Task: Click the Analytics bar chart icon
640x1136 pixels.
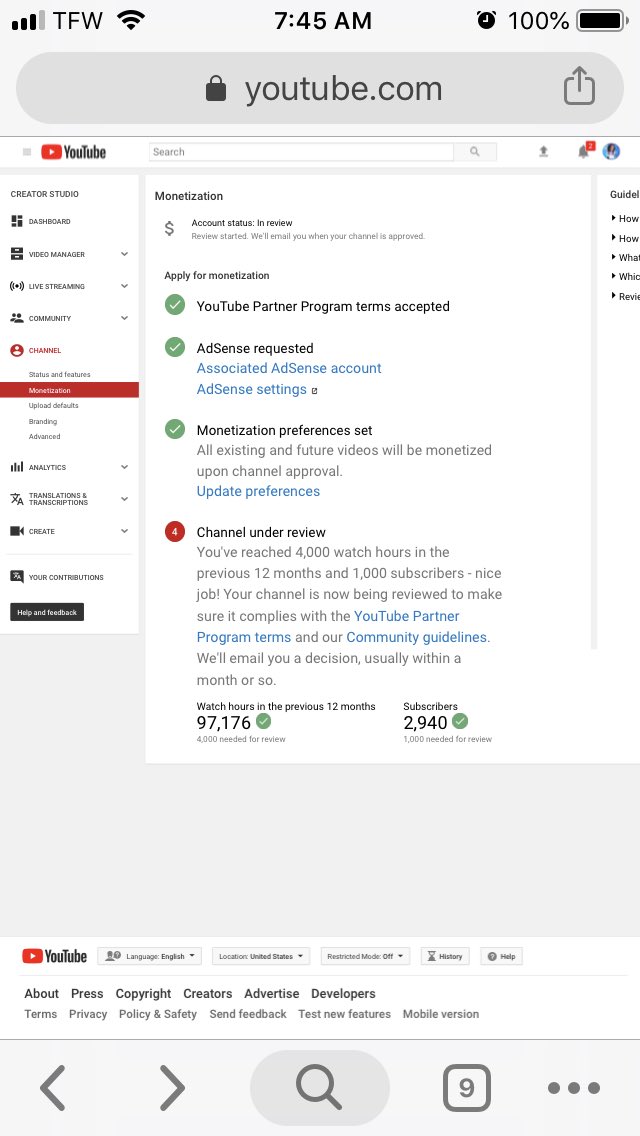Action: (x=17, y=467)
